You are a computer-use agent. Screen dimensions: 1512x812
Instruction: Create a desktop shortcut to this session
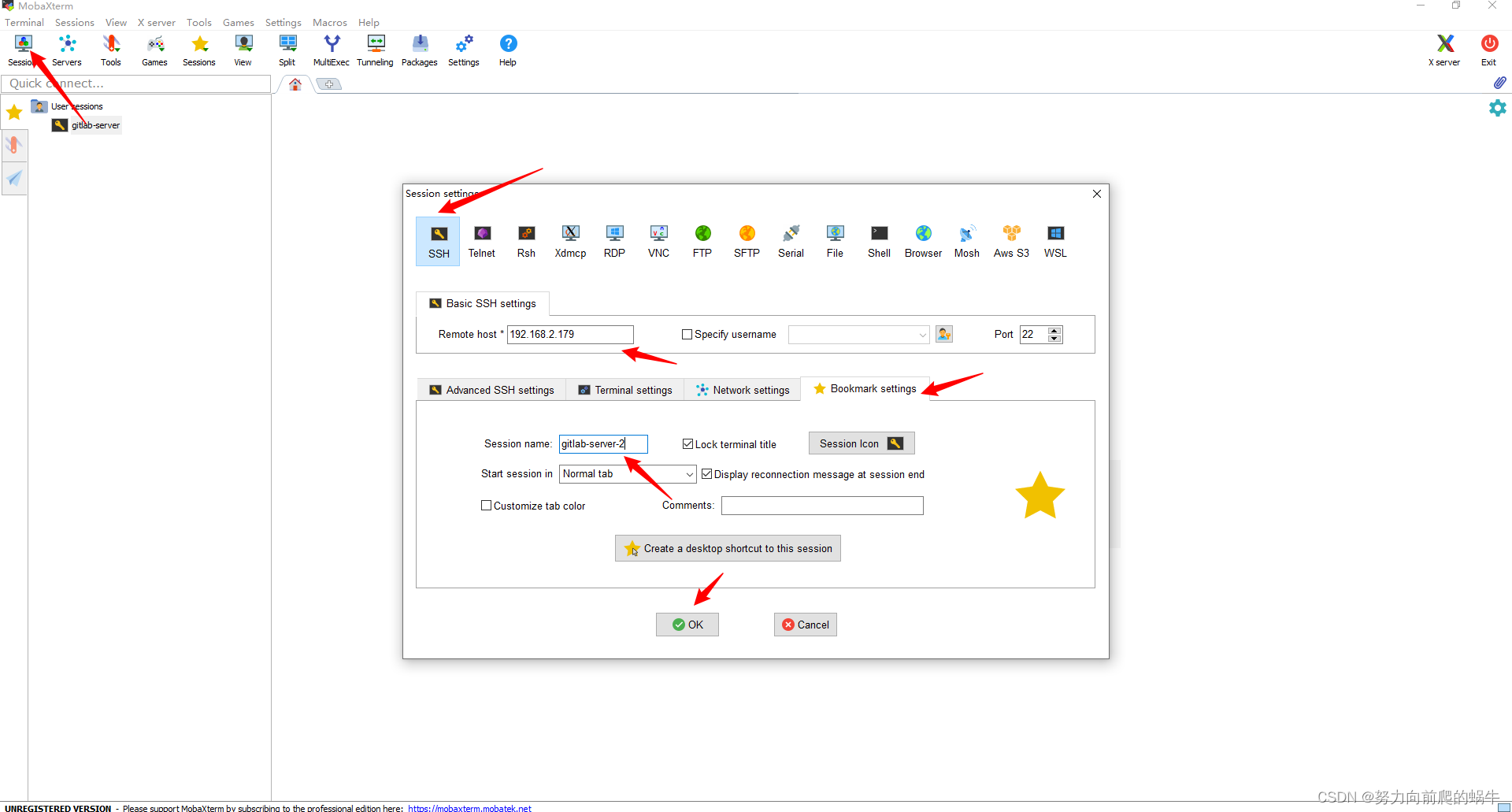(x=728, y=548)
